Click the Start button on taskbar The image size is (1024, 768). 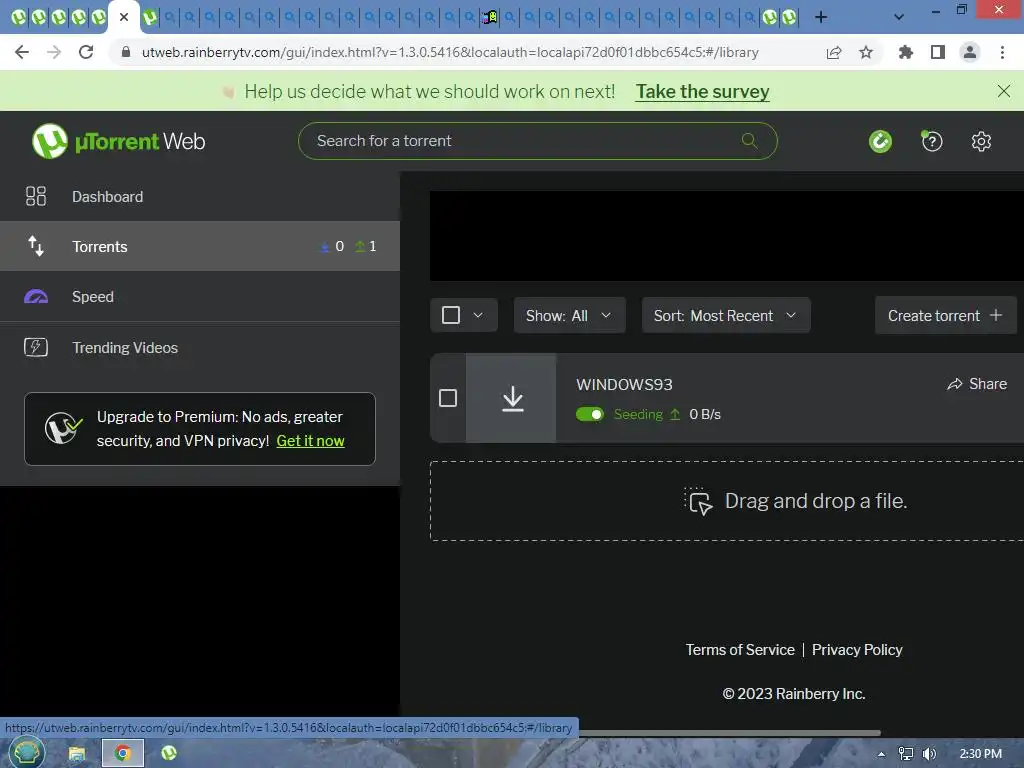pyautogui.click(x=27, y=754)
